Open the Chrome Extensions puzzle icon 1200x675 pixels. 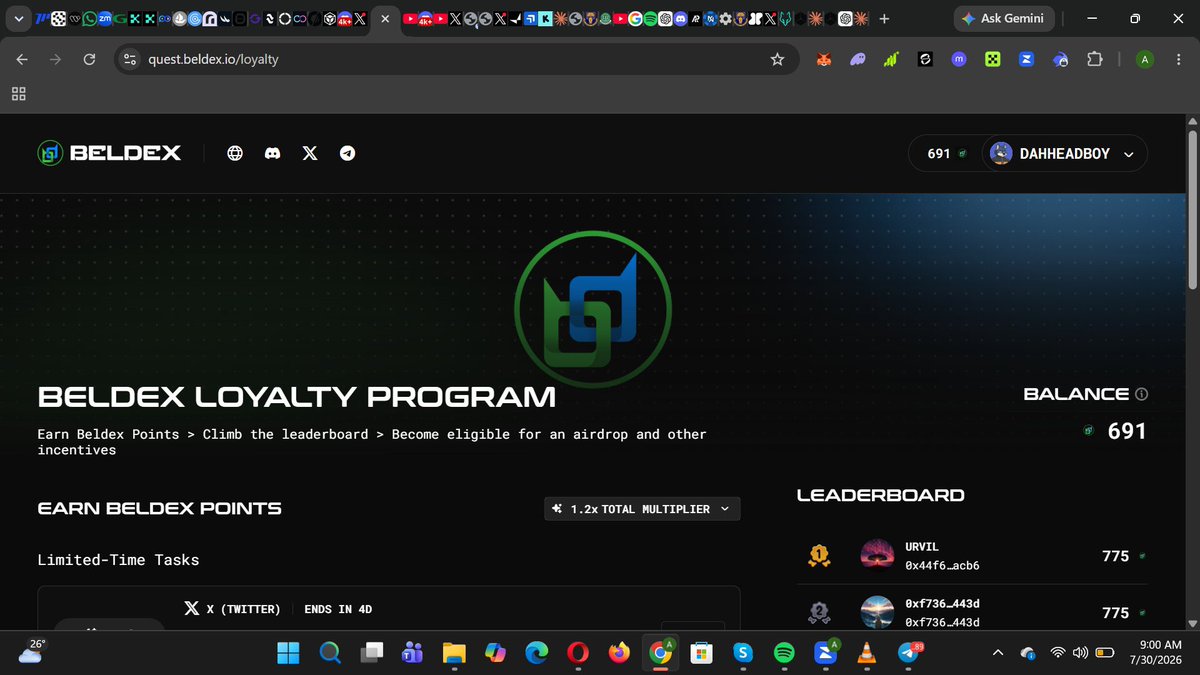pos(1094,60)
